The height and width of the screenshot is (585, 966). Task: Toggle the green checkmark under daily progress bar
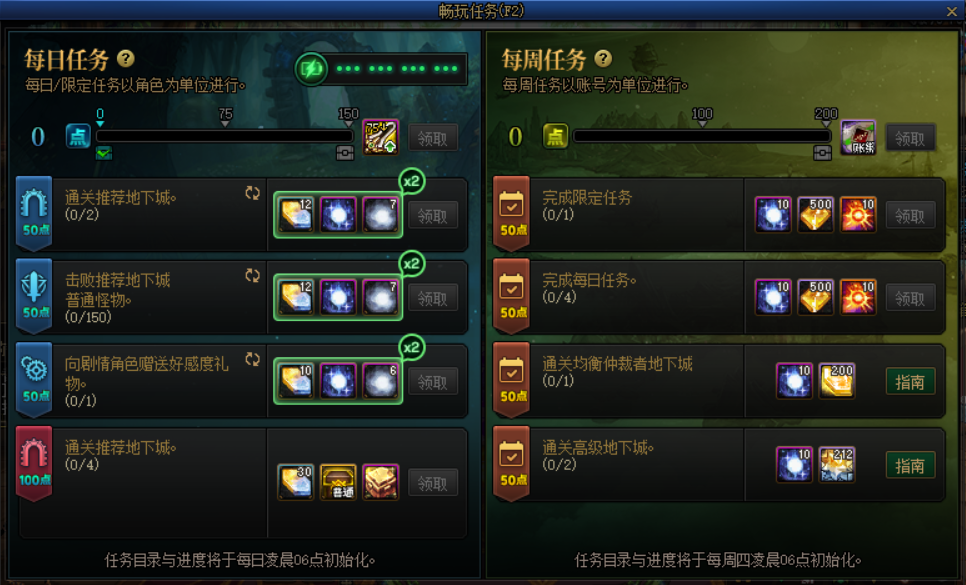click(x=104, y=153)
